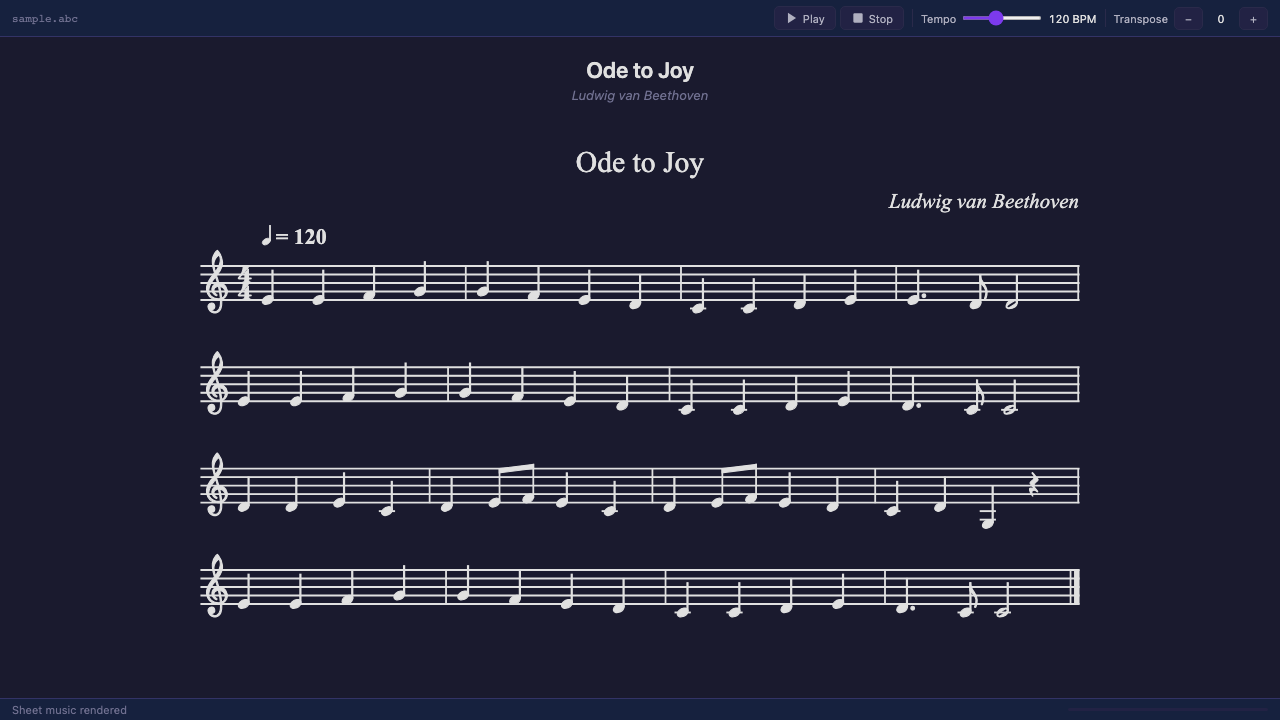
Task: Click the final double barline on the fourth staff
Action: click(x=1076, y=587)
